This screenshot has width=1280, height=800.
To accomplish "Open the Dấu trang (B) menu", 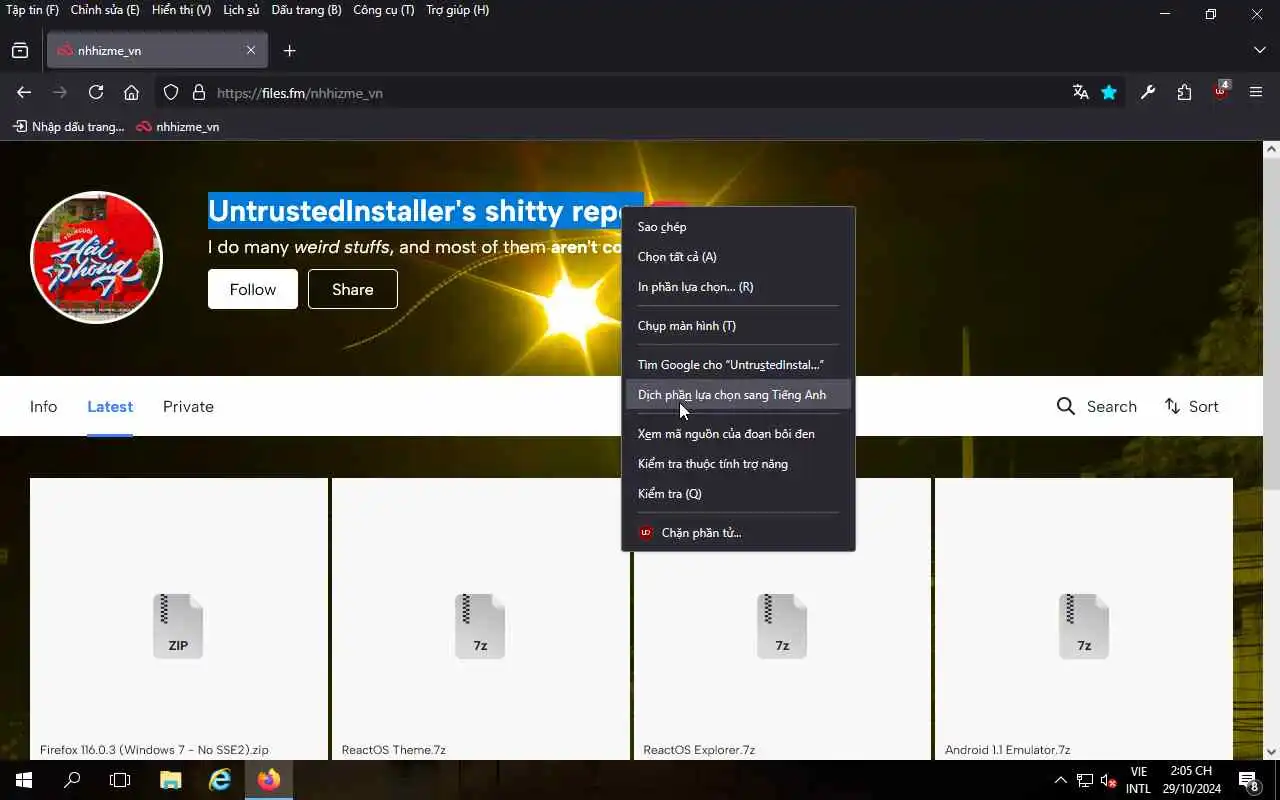I will 306,10.
